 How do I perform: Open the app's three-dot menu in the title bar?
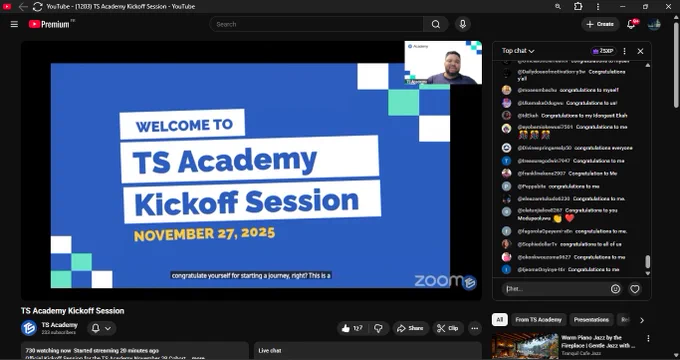(x=598, y=7)
